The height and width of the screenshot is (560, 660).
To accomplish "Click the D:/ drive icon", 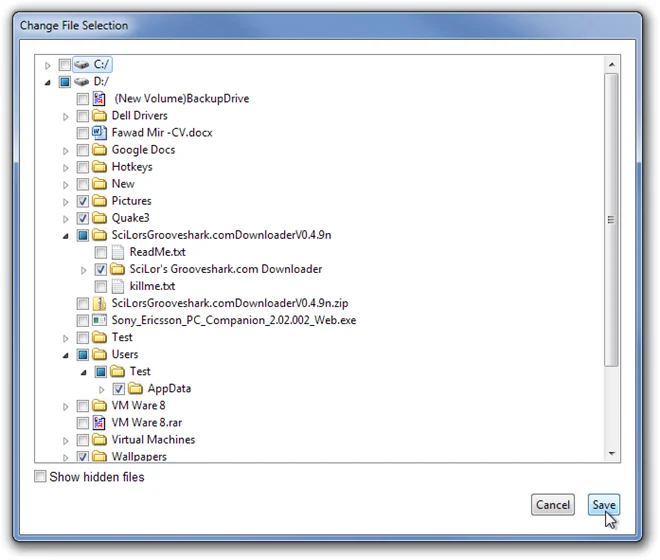I will point(82,82).
